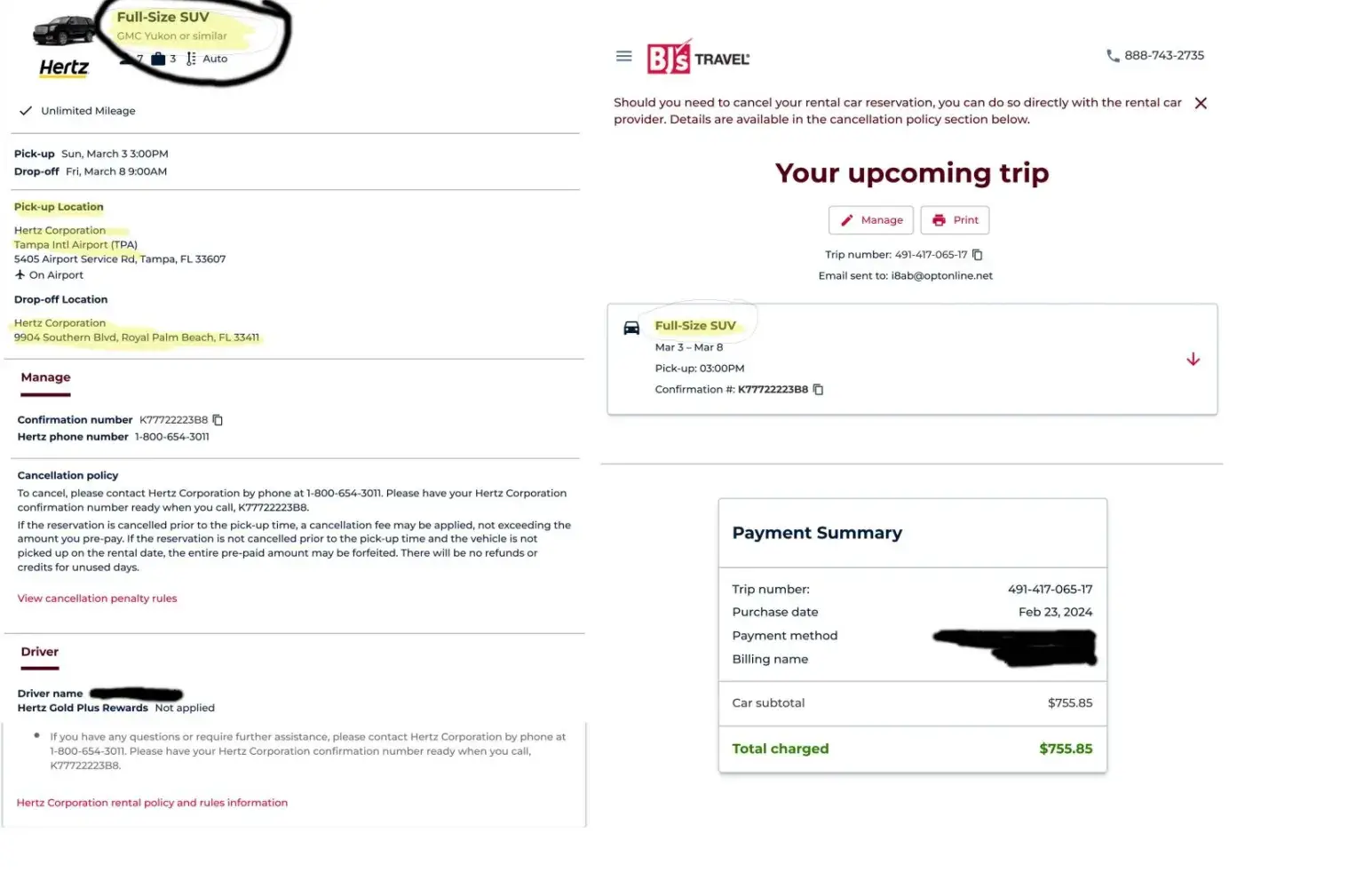
Task: Open View cancellation penalty rules link
Action: (97, 599)
